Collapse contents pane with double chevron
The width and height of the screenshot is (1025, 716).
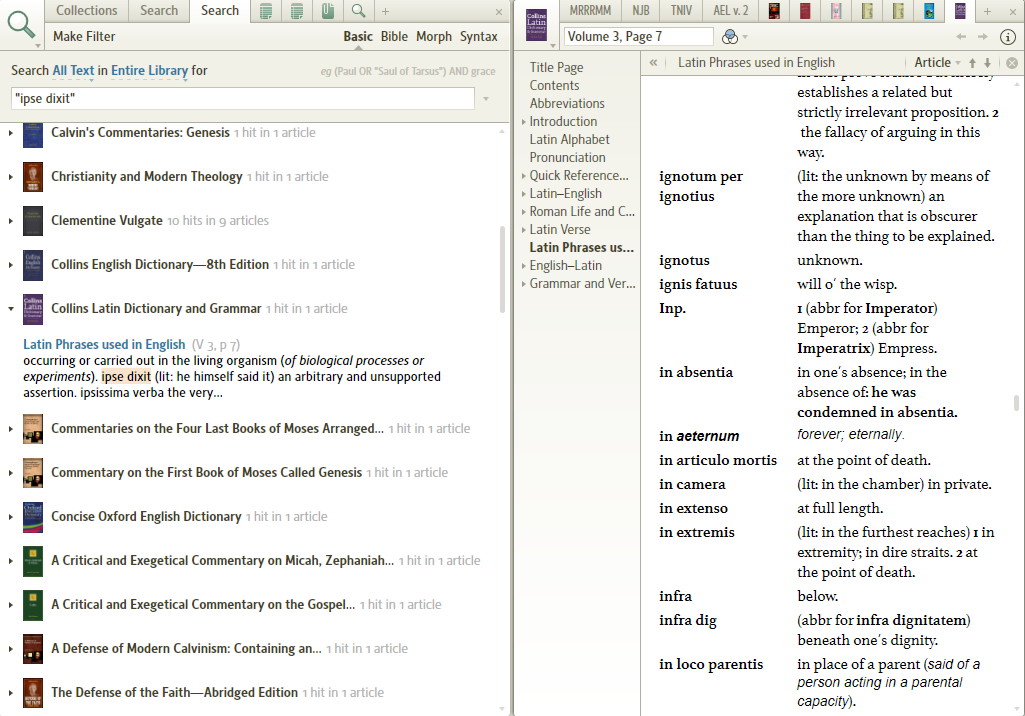pos(653,63)
